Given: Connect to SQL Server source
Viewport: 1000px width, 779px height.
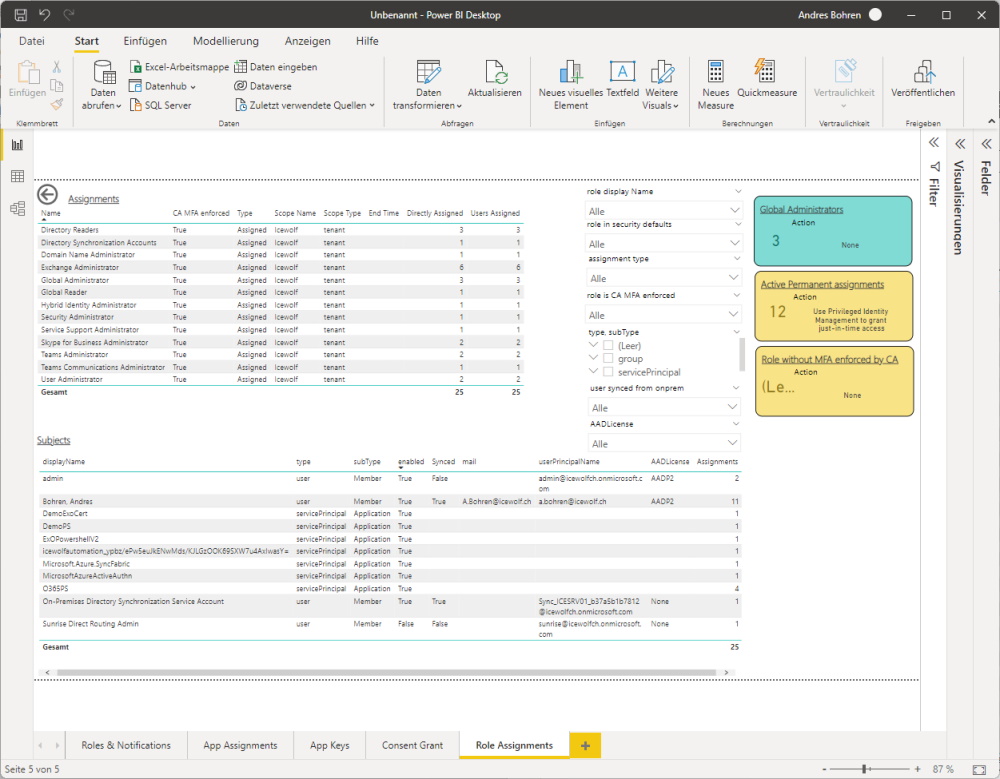Looking at the screenshot, I should point(161,105).
